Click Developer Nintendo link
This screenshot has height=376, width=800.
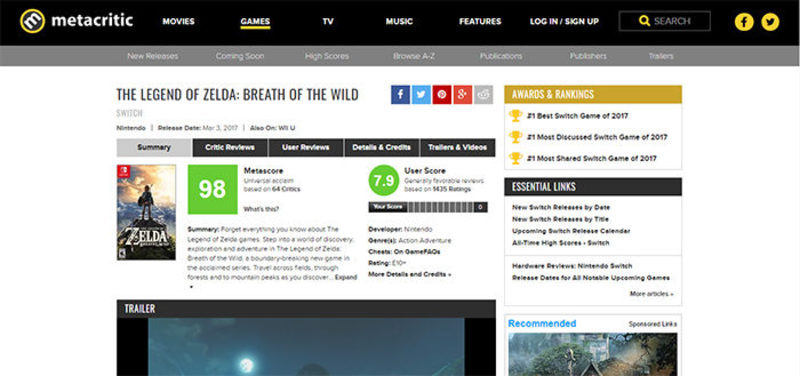click(x=418, y=229)
